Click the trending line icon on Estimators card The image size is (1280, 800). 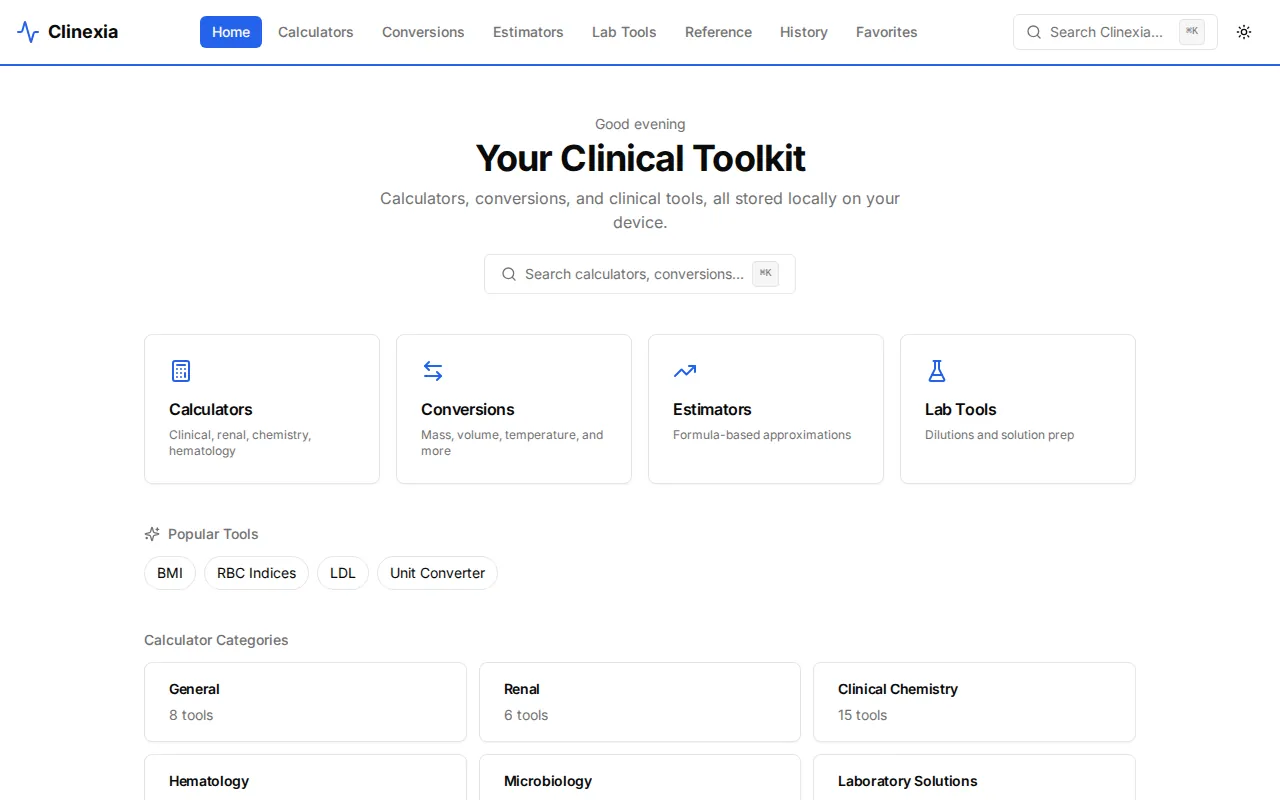coord(685,371)
